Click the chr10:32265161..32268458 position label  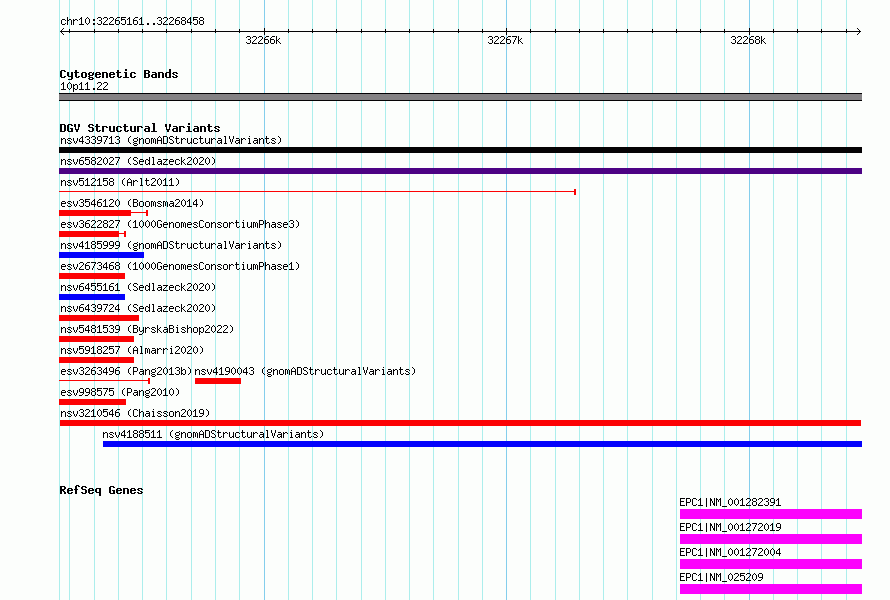[x=132, y=22]
